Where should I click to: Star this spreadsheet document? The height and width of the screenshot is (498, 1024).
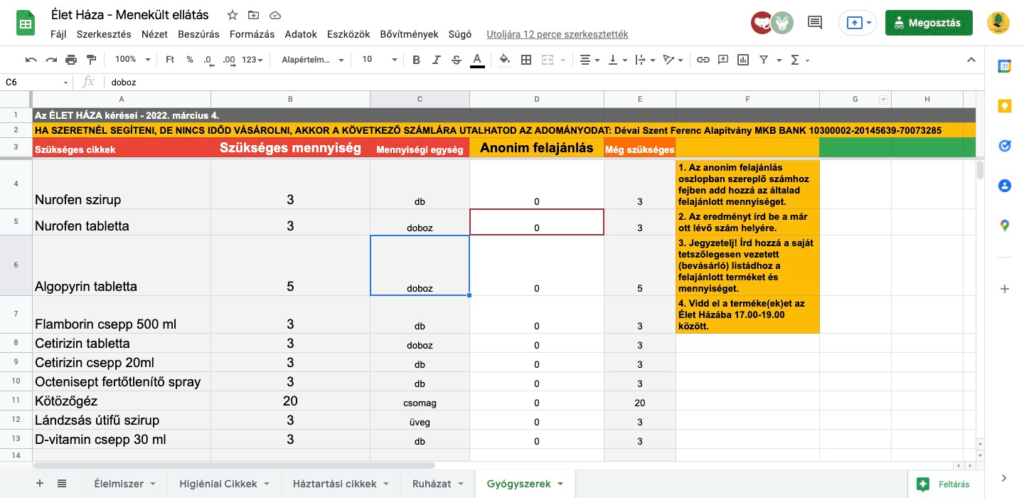tap(232, 15)
